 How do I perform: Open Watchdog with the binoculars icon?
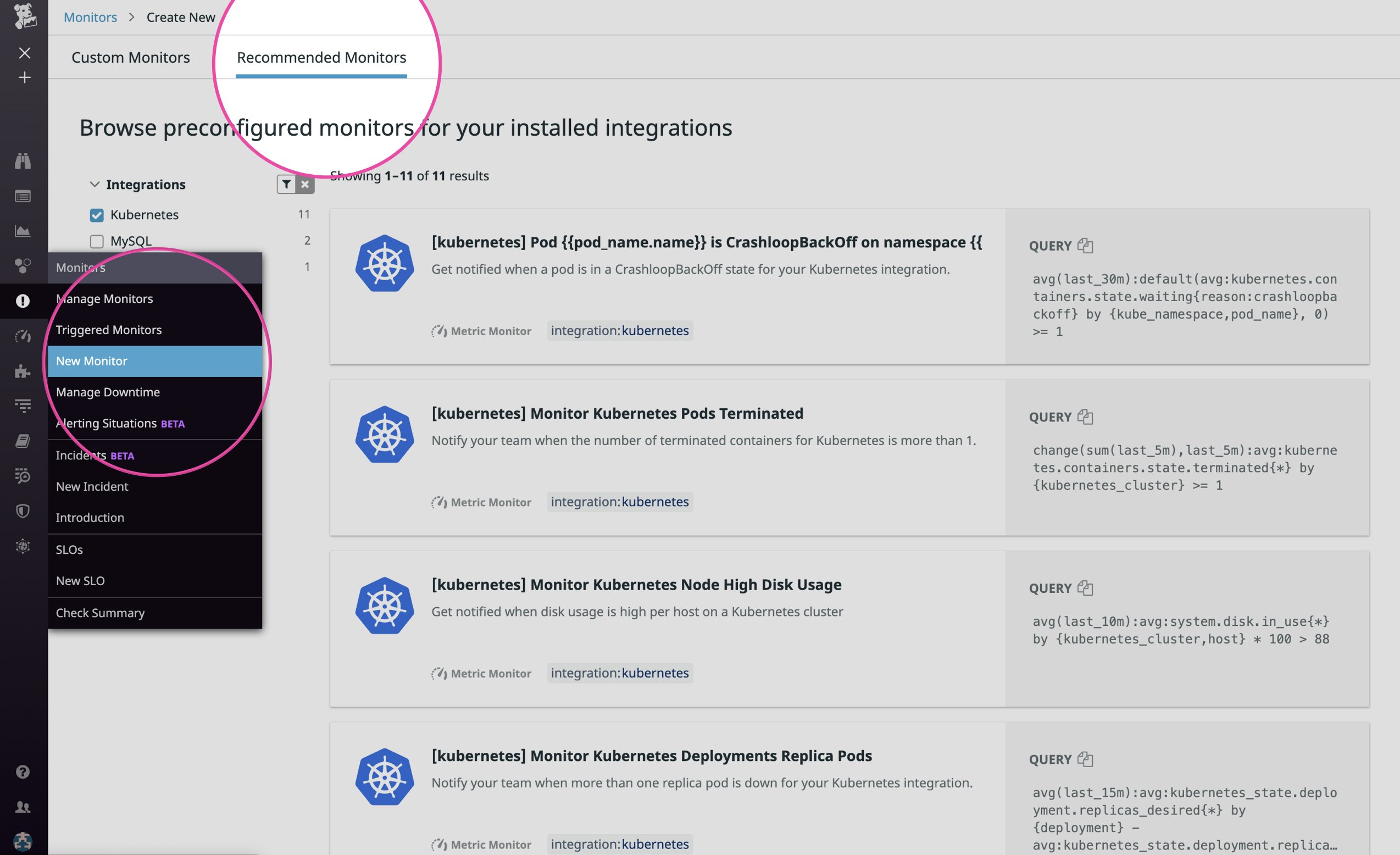point(23,161)
